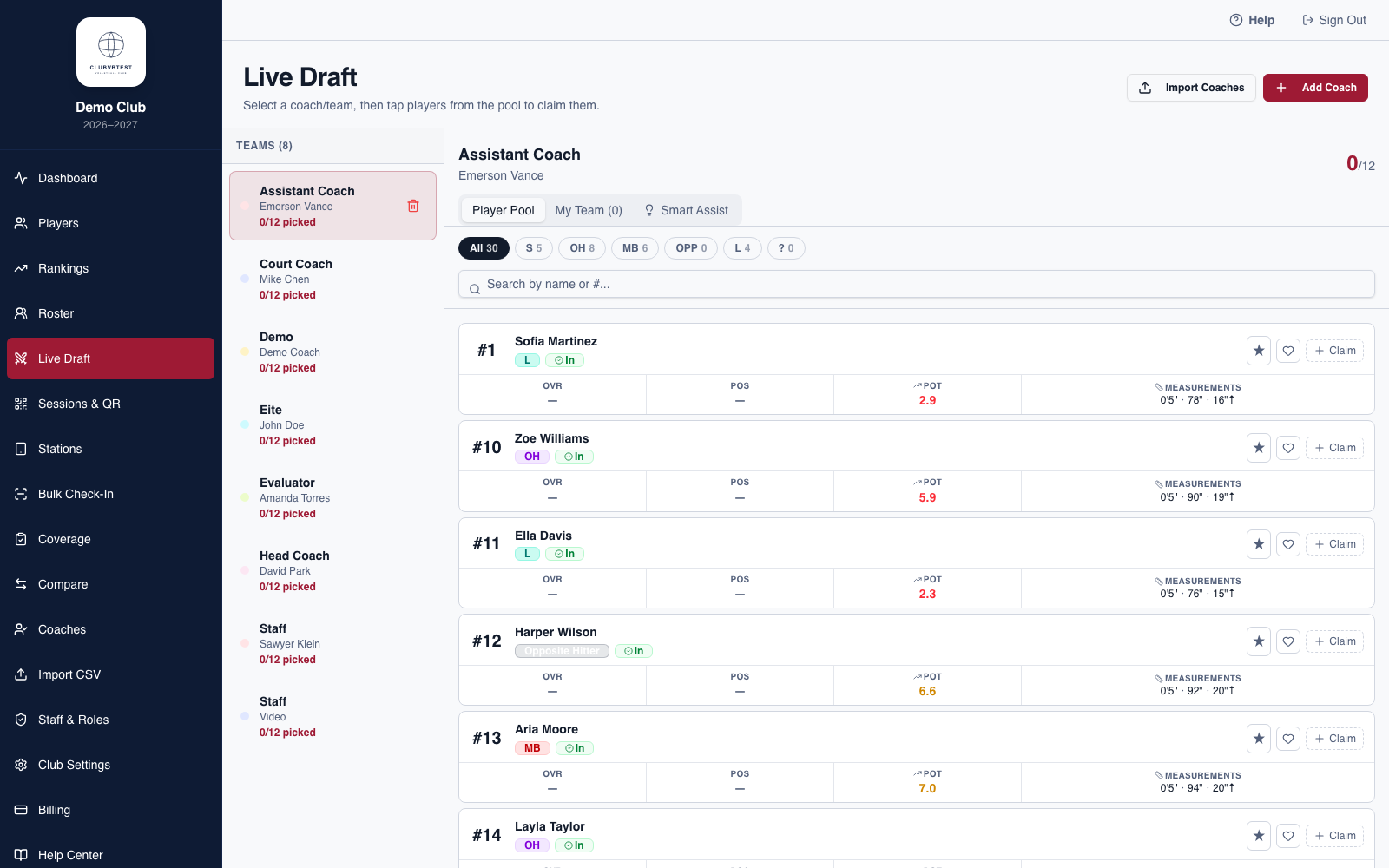Select Head Coach David Park team
Screen dimensions: 1389x868
(332, 570)
